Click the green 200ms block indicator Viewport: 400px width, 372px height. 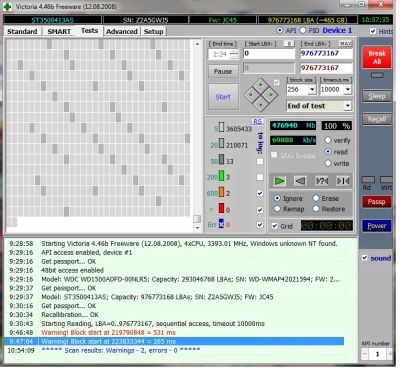pos(221,176)
